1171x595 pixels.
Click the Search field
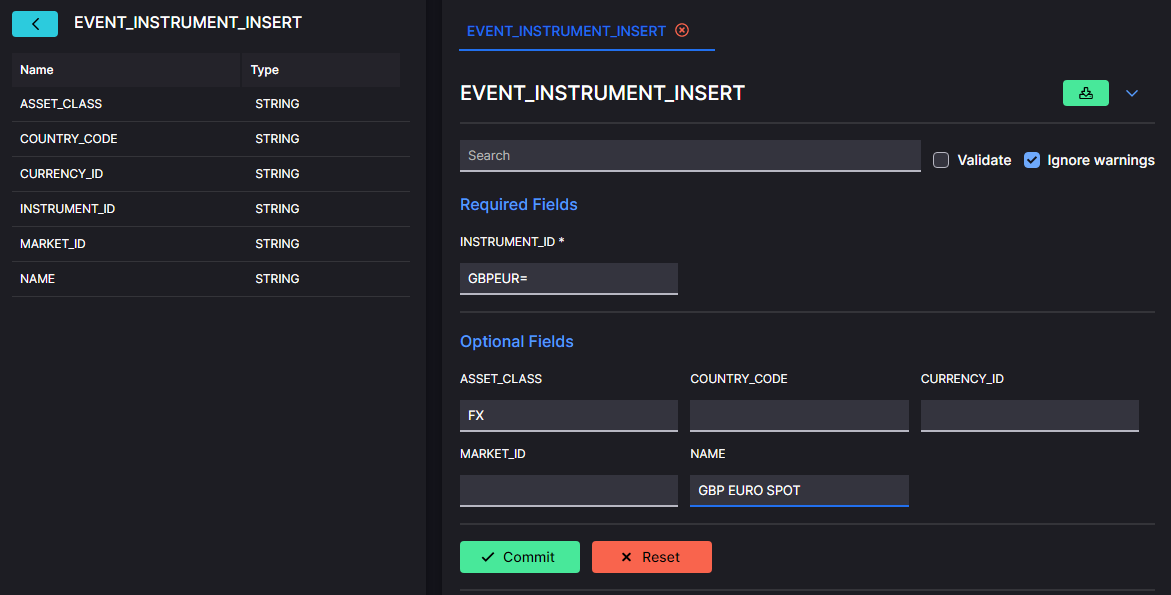[x=690, y=155]
